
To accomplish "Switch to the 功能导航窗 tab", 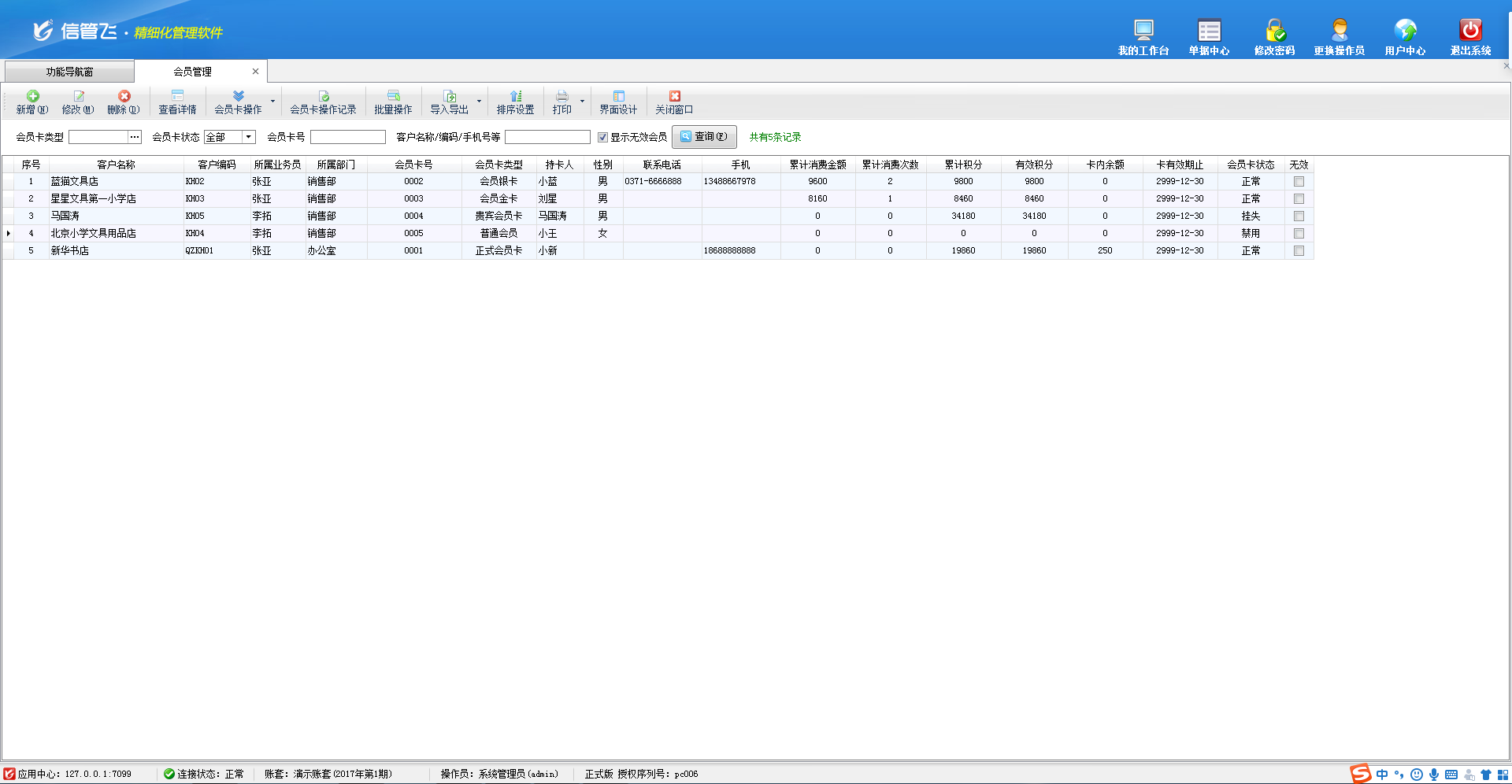I will (x=69, y=72).
